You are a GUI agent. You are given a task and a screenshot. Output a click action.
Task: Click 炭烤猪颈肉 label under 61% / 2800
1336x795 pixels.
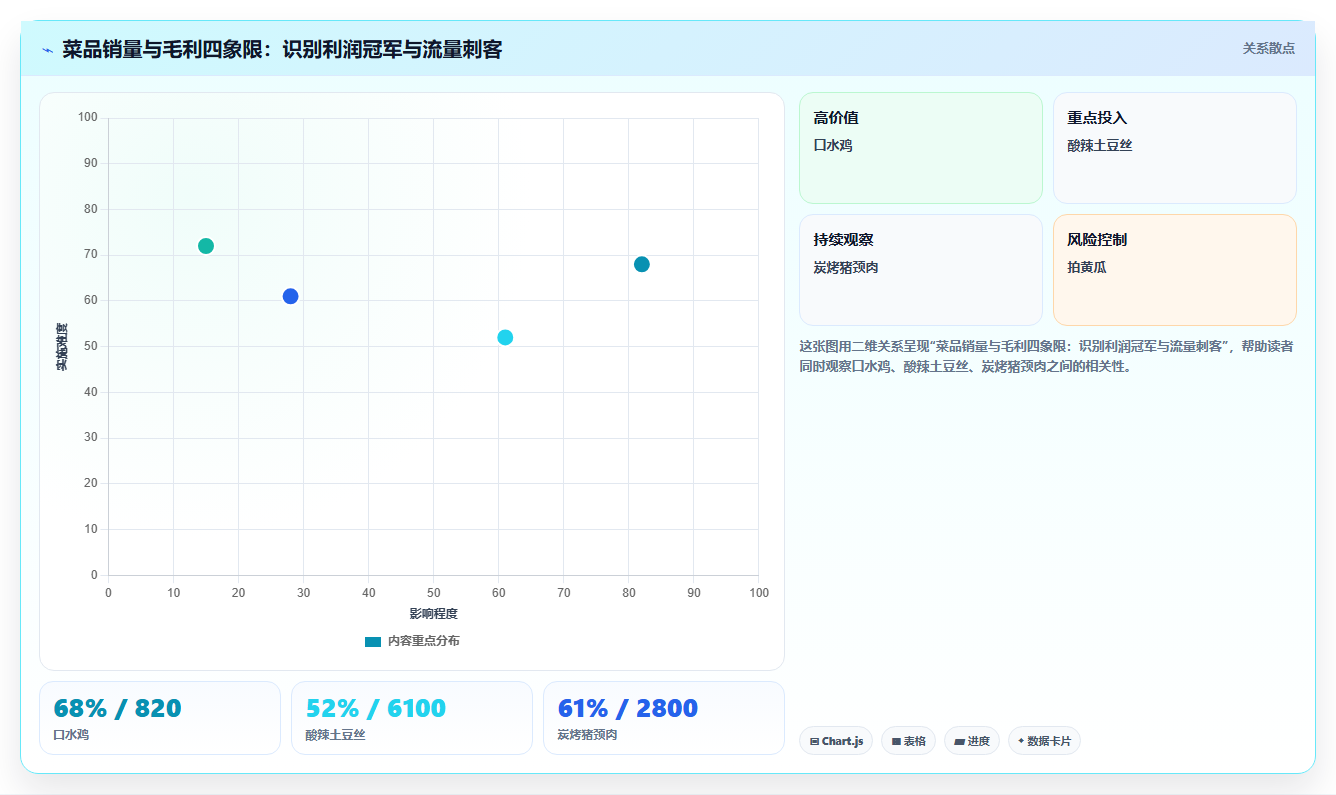click(587, 735)
